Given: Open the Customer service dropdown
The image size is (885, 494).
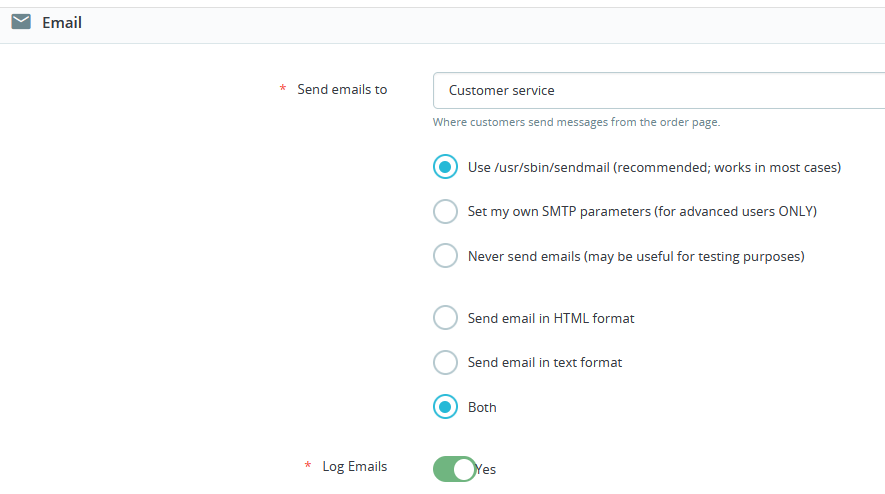Looking at the screenshot, I should point(658,90).
